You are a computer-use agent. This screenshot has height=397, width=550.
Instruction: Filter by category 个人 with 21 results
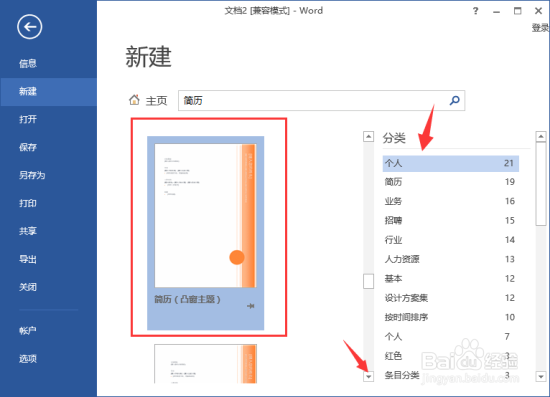click(x=451, y=163)
